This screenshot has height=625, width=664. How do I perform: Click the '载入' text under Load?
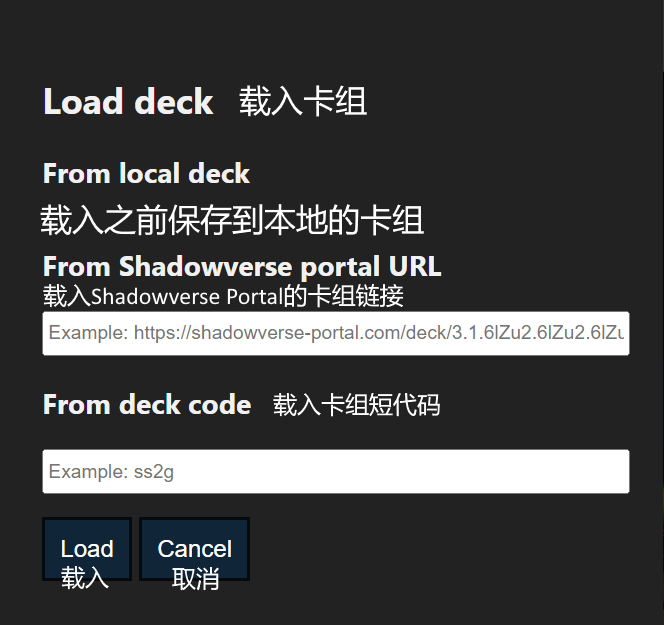point(85,578)
